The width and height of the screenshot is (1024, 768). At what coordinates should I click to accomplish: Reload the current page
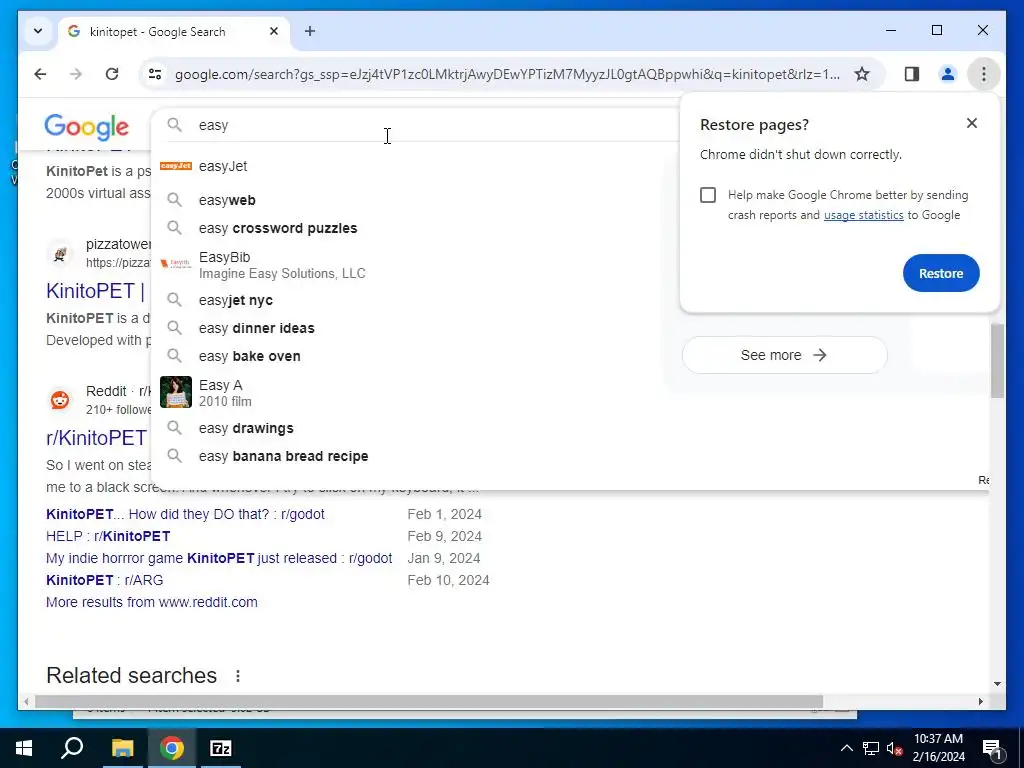point(112,74)
